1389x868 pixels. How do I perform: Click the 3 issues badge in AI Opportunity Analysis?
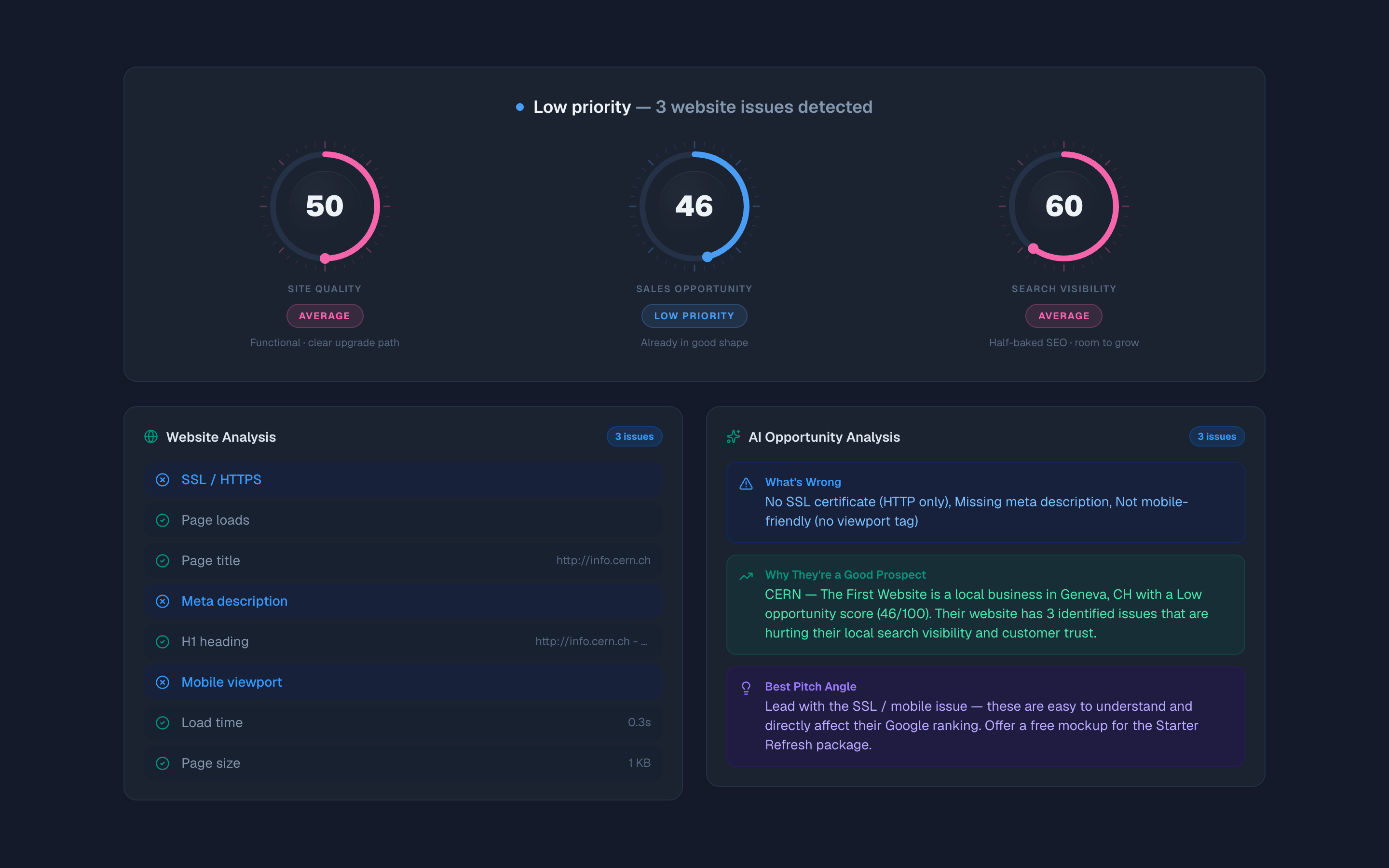(x=1217, y=436)
